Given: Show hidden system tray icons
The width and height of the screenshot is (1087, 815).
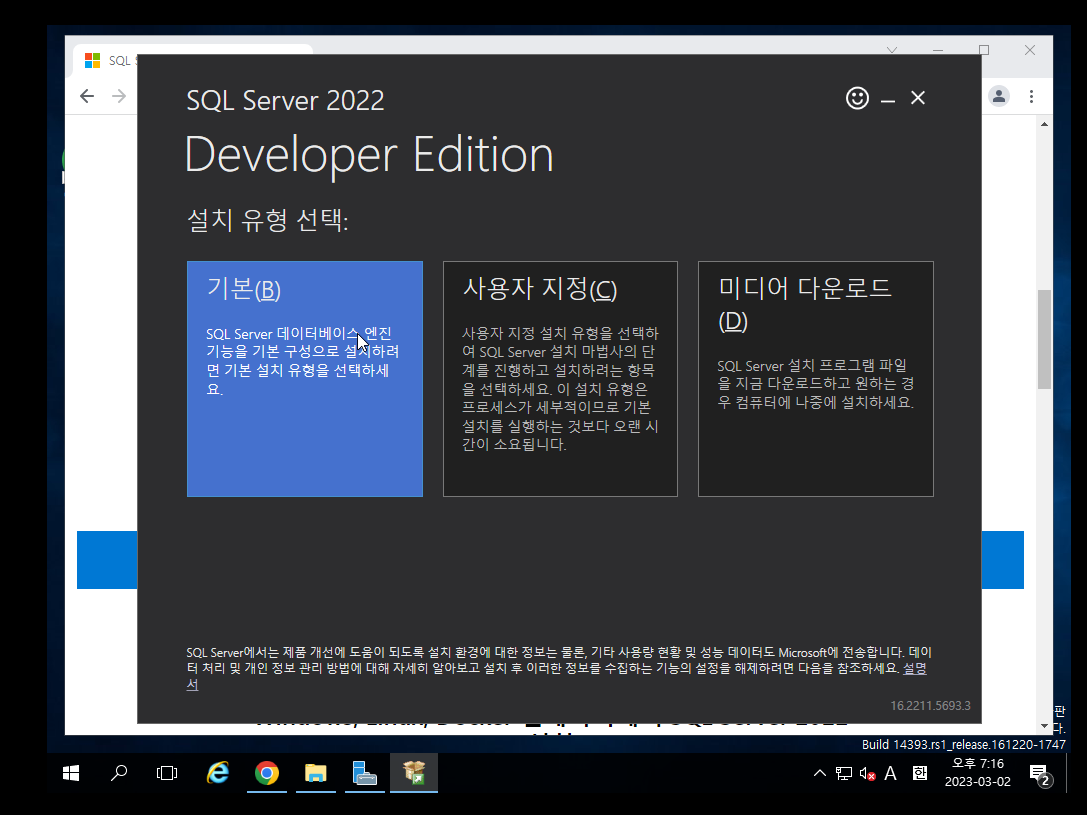Looking at the screenshot, I should pyautogui.click(x=819, y=773).
